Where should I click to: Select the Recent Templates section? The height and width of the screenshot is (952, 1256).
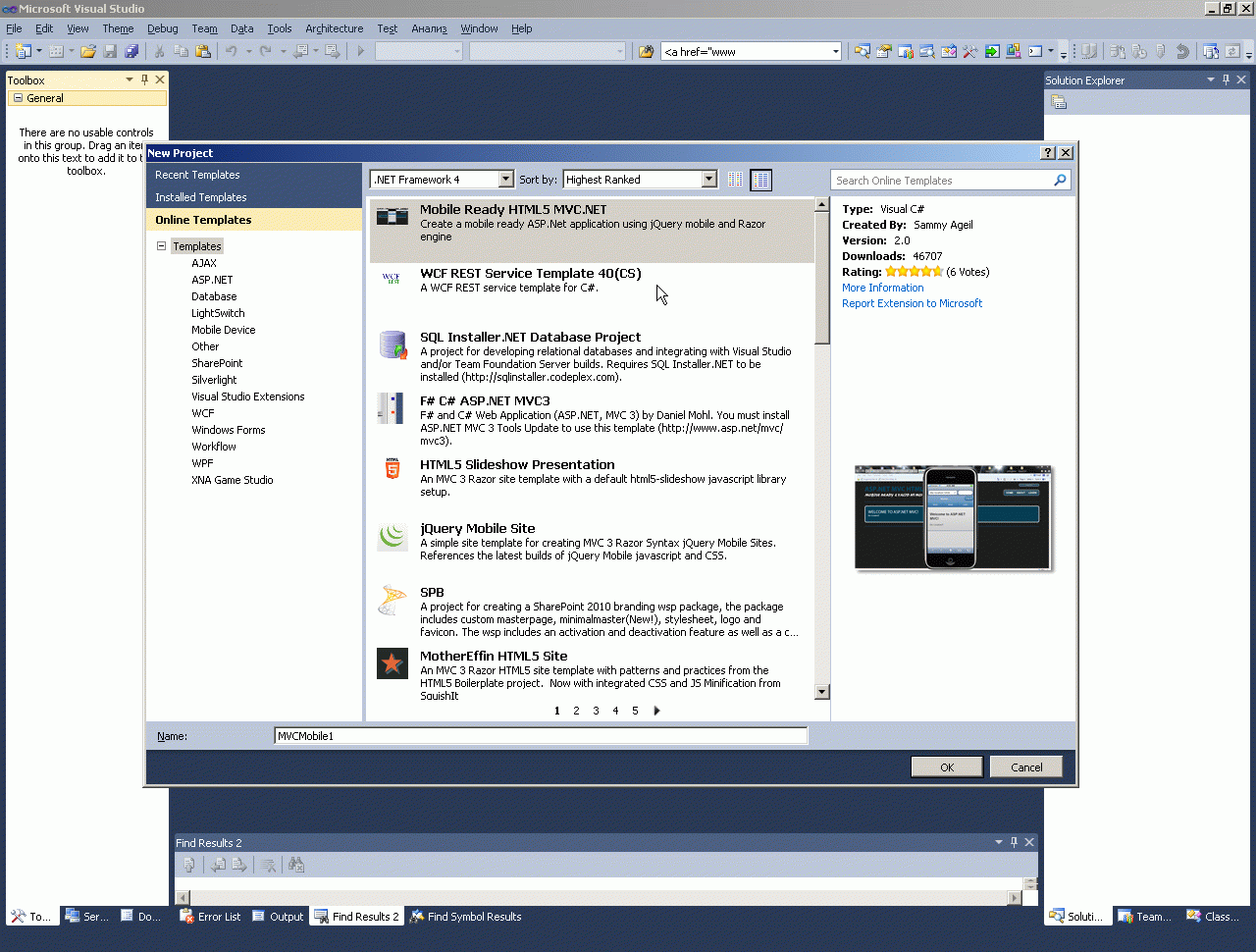click(x=254, y=175)
